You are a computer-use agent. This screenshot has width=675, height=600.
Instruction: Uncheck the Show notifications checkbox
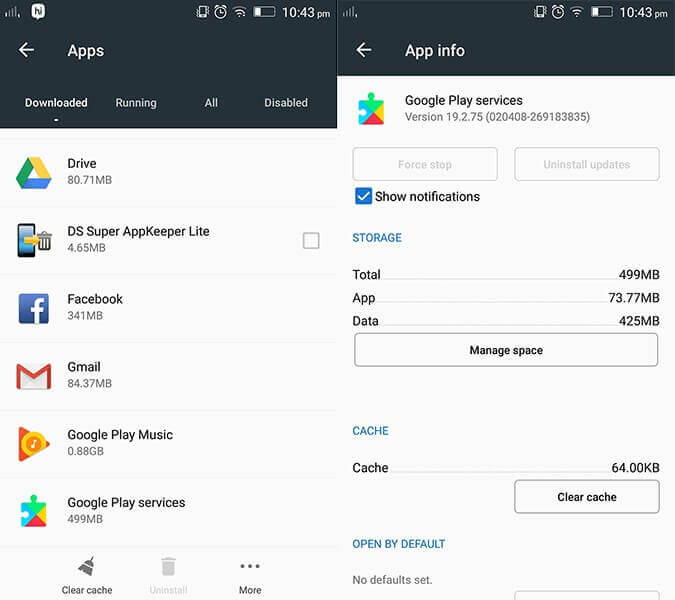(364, 196)
